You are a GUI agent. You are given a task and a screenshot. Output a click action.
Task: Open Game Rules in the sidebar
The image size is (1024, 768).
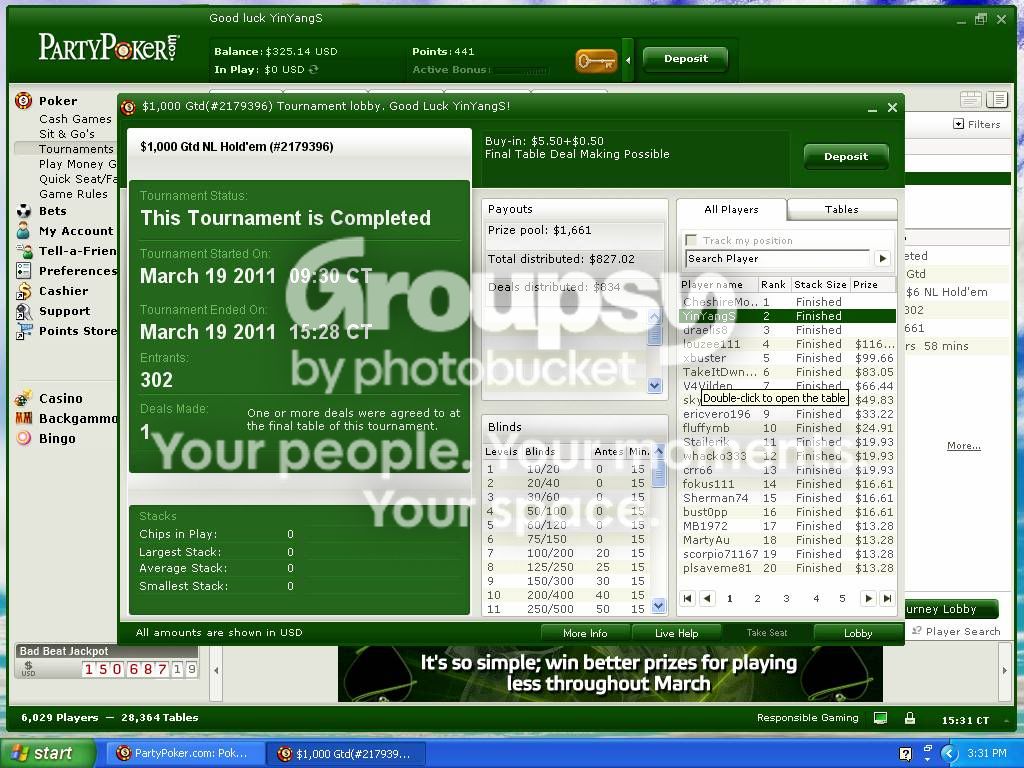click(x=73, y=194)
